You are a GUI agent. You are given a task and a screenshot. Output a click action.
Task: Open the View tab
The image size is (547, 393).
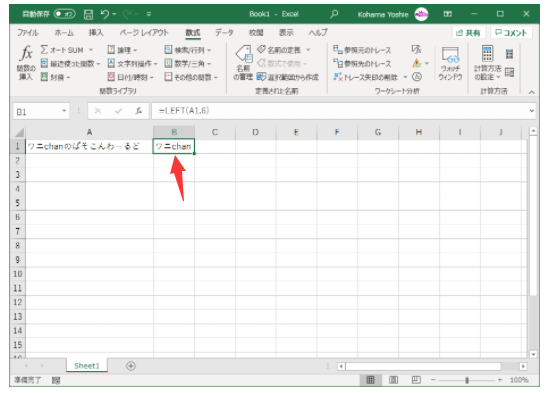(x=286, y=33)
